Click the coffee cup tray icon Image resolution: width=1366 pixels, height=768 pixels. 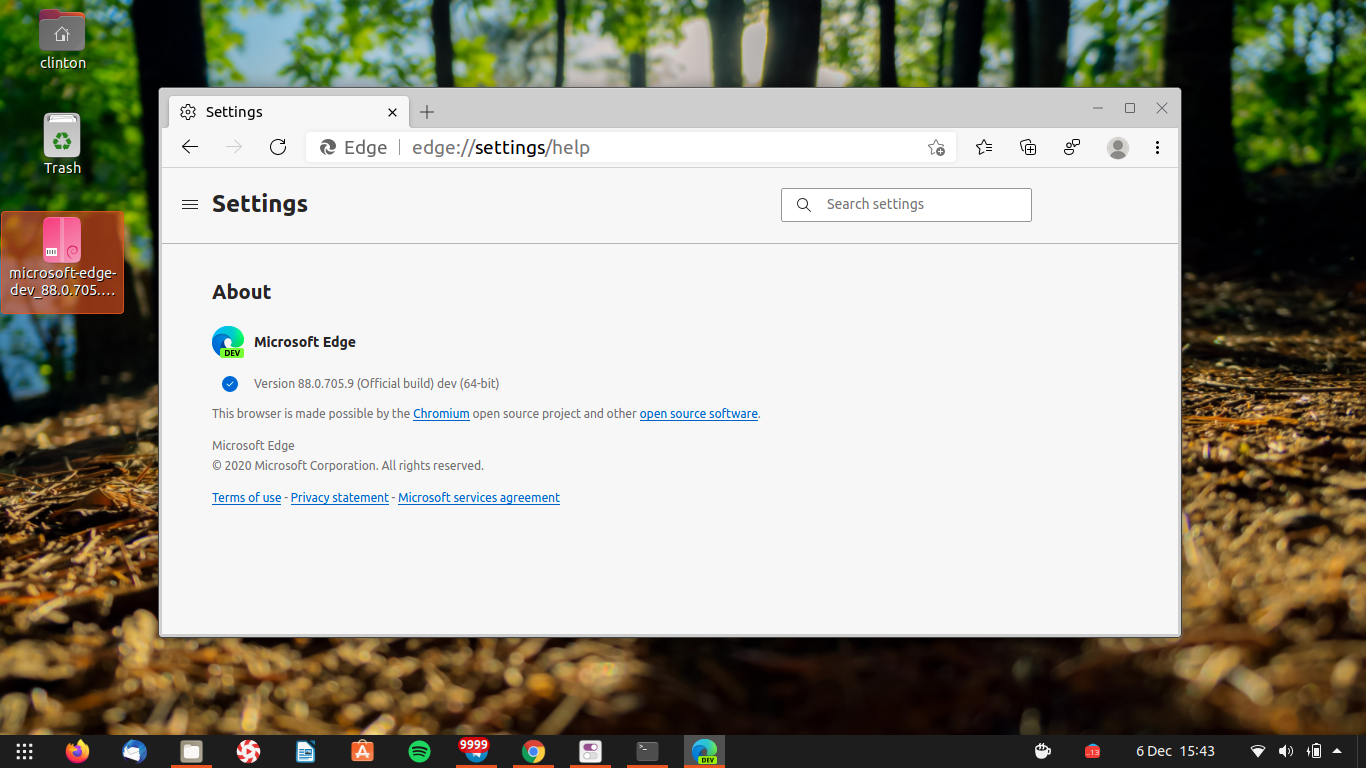coord(1042,751)
